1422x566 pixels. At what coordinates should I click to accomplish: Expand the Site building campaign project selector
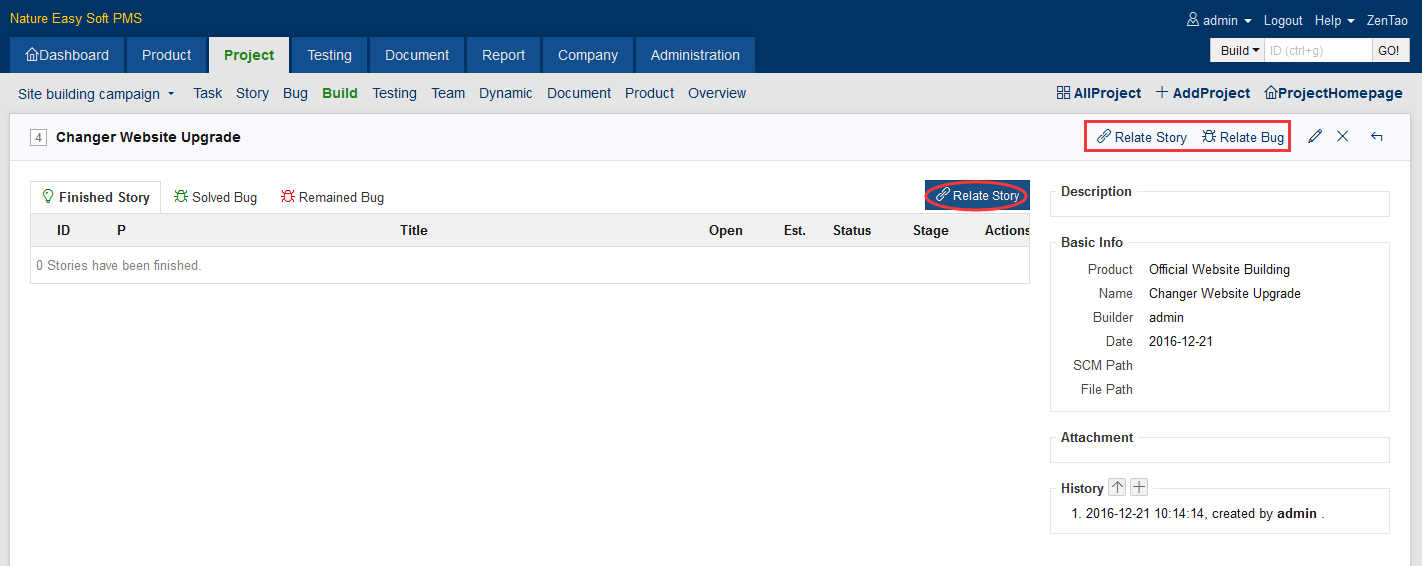tap(96, 94)
